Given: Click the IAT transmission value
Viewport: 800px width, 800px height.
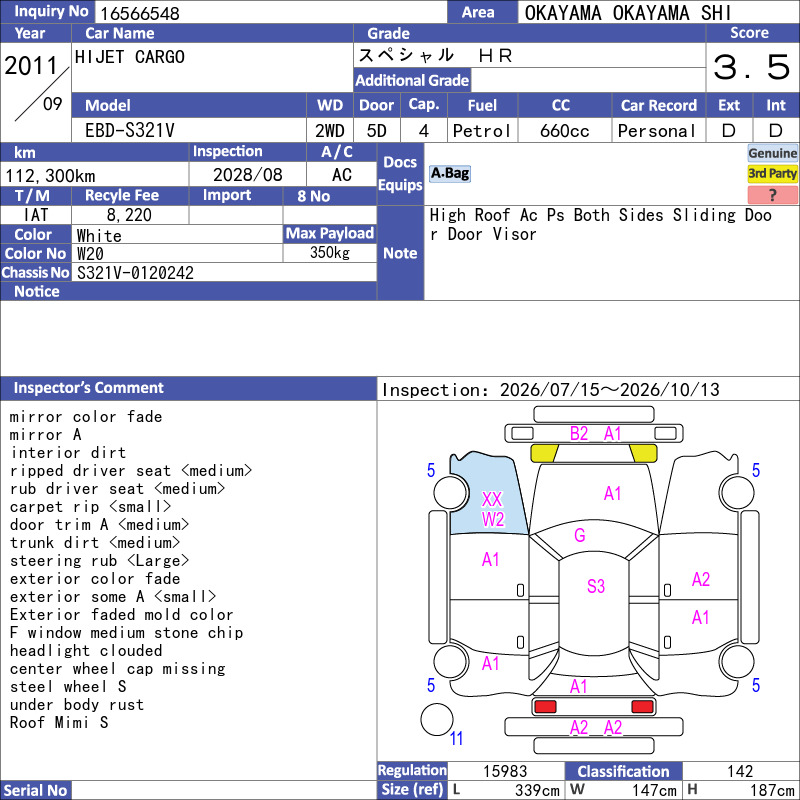Looking at the screenshot, I should 36,214.
